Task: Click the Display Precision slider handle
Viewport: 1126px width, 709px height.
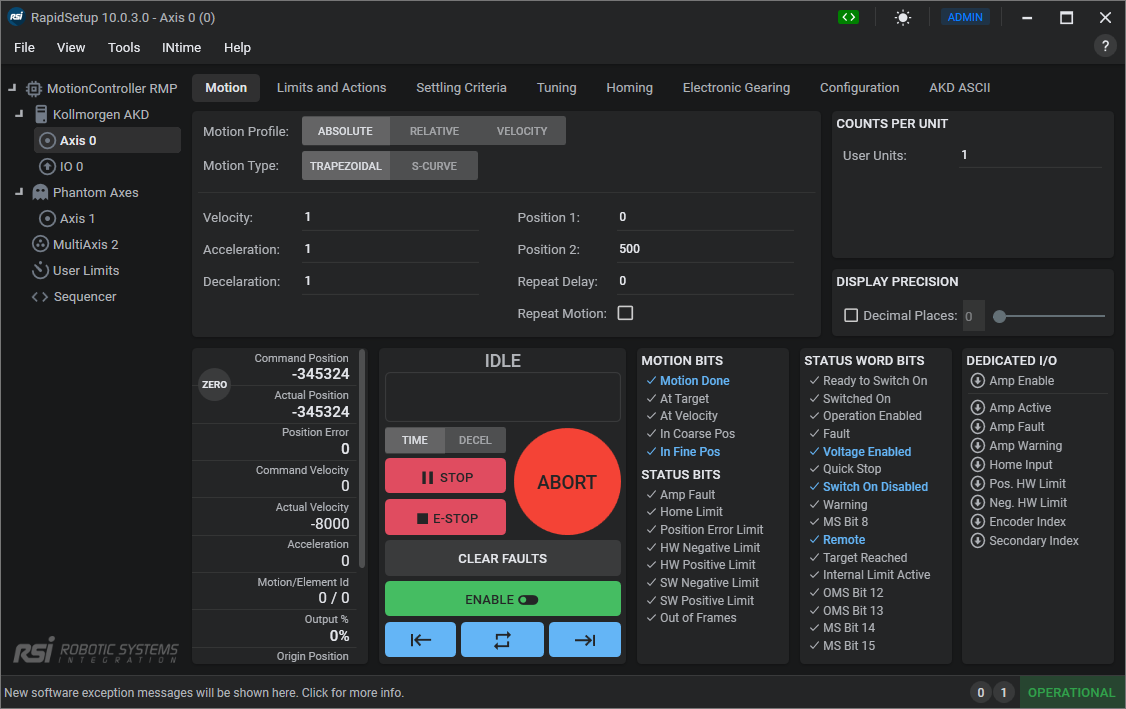Action: tap(999, 316)
